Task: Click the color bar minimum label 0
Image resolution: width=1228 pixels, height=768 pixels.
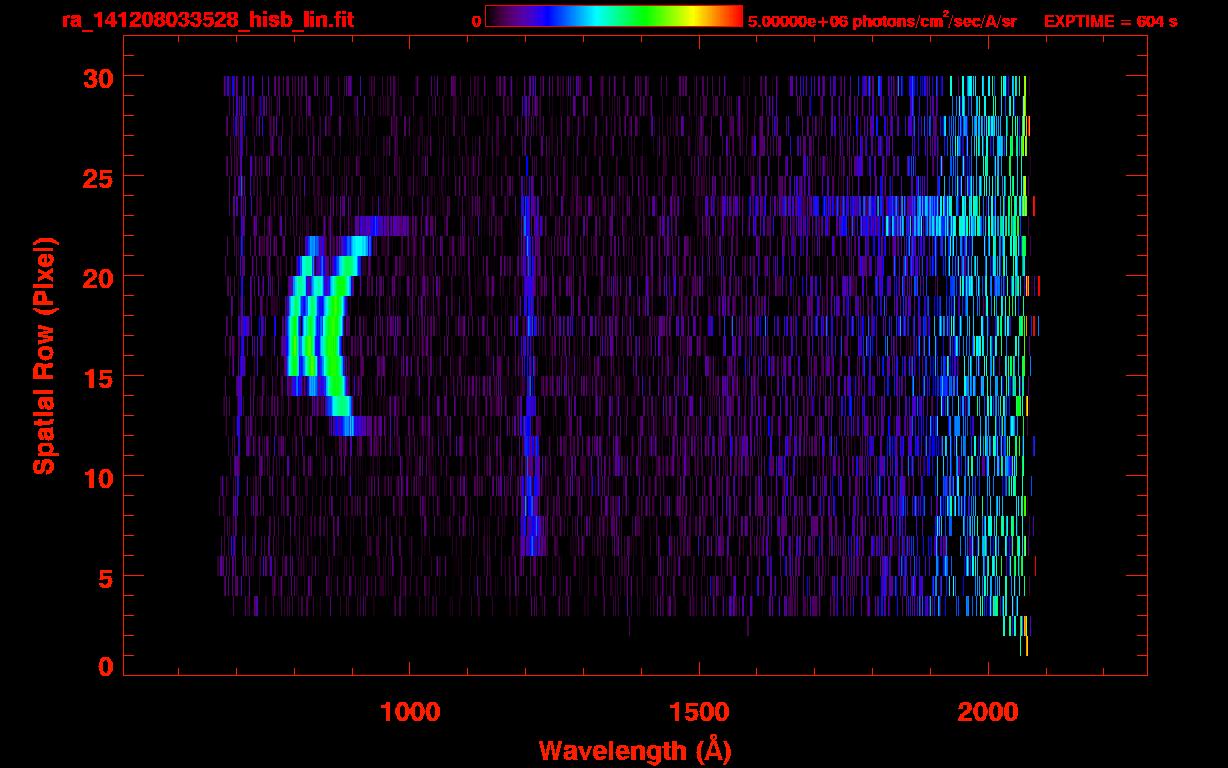Action: tap(476, 21)
